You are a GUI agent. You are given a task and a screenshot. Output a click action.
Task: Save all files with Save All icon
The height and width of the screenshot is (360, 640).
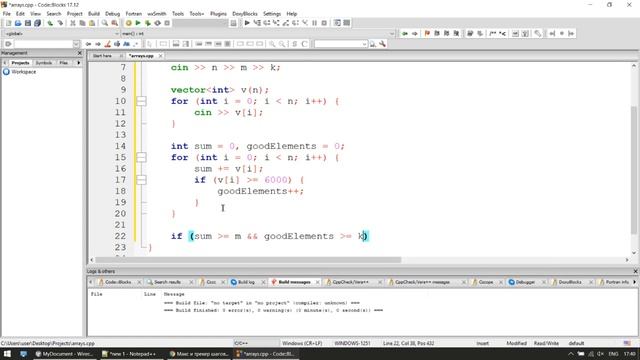[x=38, y=23]
